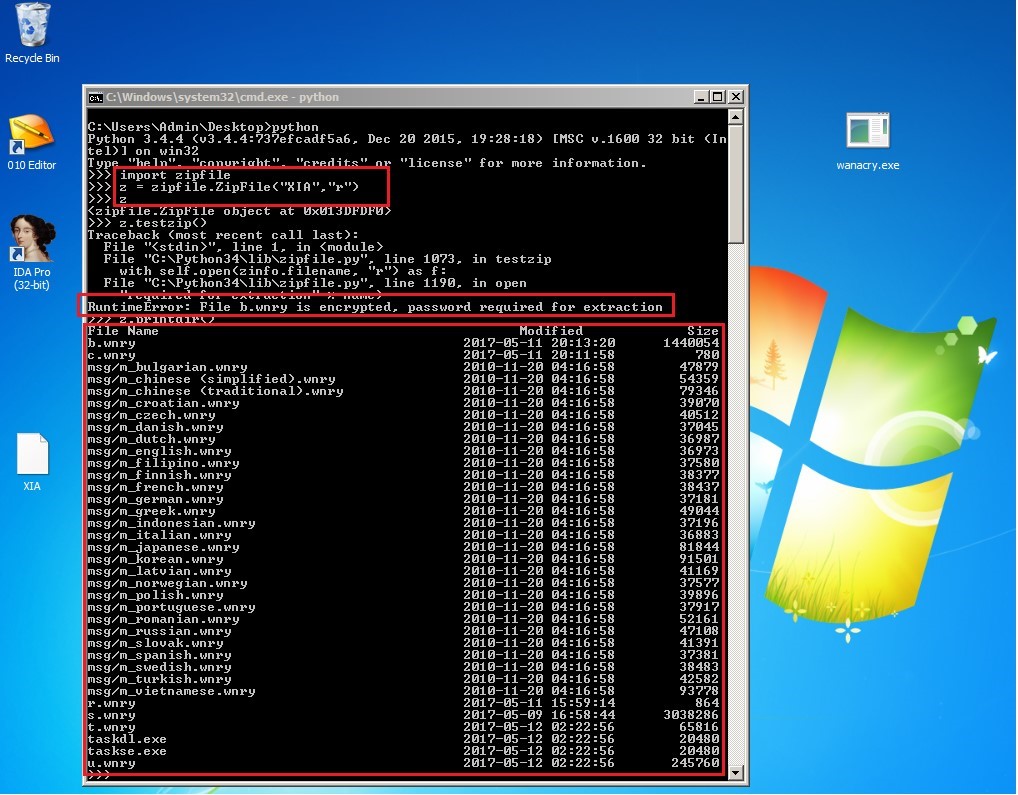This screenshot has width=1018, height=795.
Task: Click msg/m_greek.wnry entry
Action: 151,511
